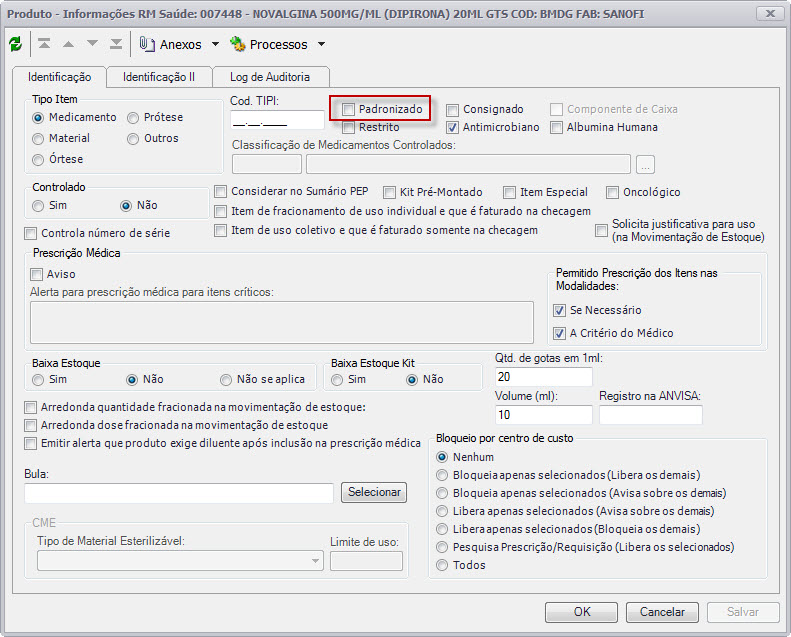Enable the Padronizado checkbox

(x=348, y=109)
